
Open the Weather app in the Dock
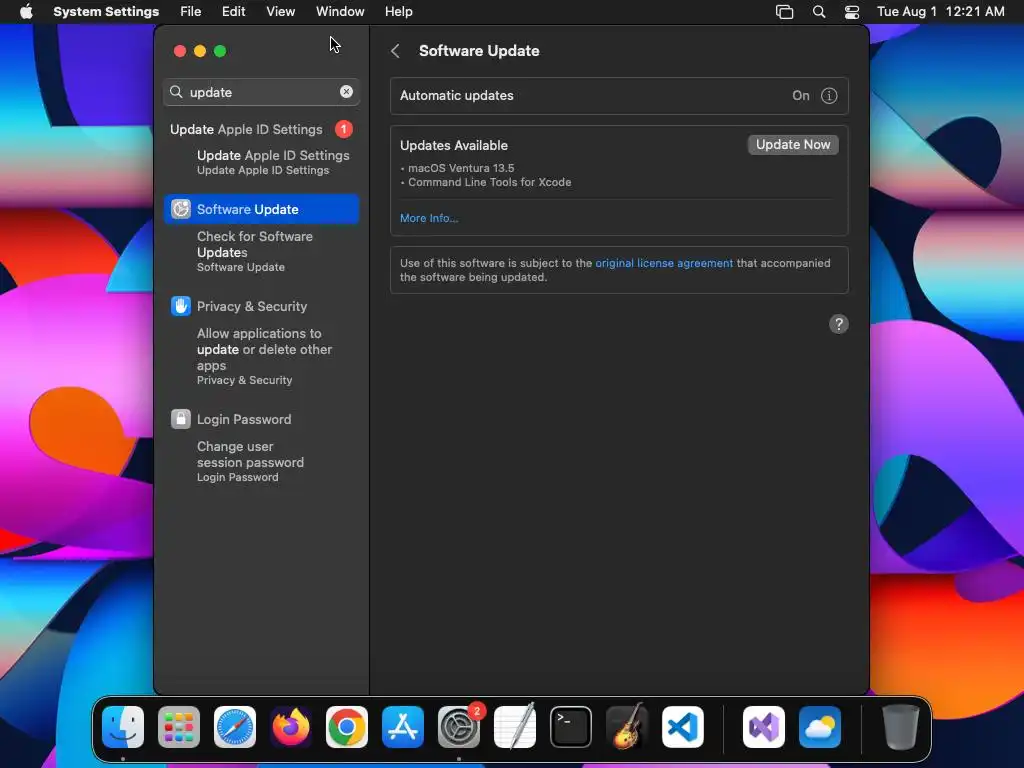click(820, 727)
